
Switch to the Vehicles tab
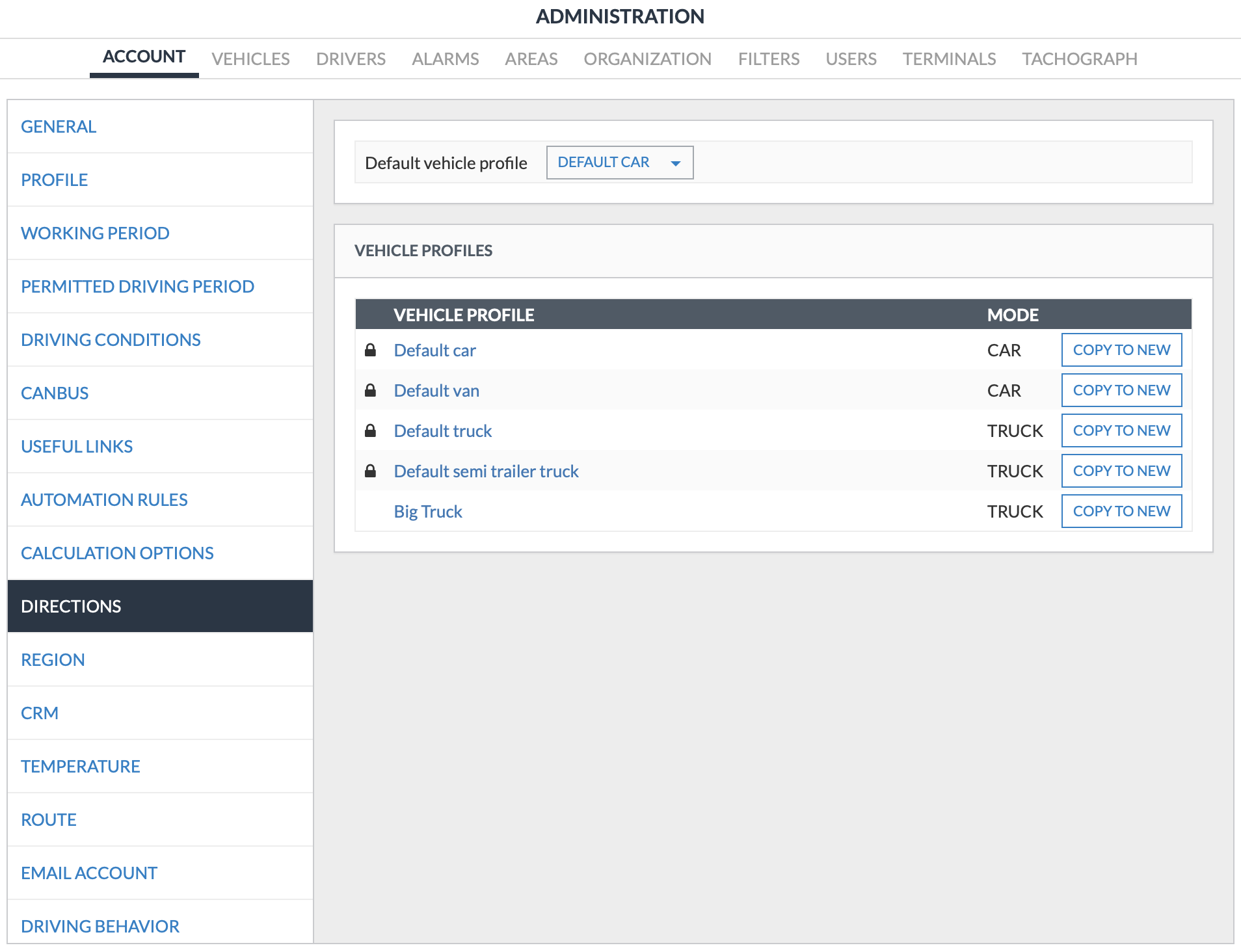click(250, 59)
